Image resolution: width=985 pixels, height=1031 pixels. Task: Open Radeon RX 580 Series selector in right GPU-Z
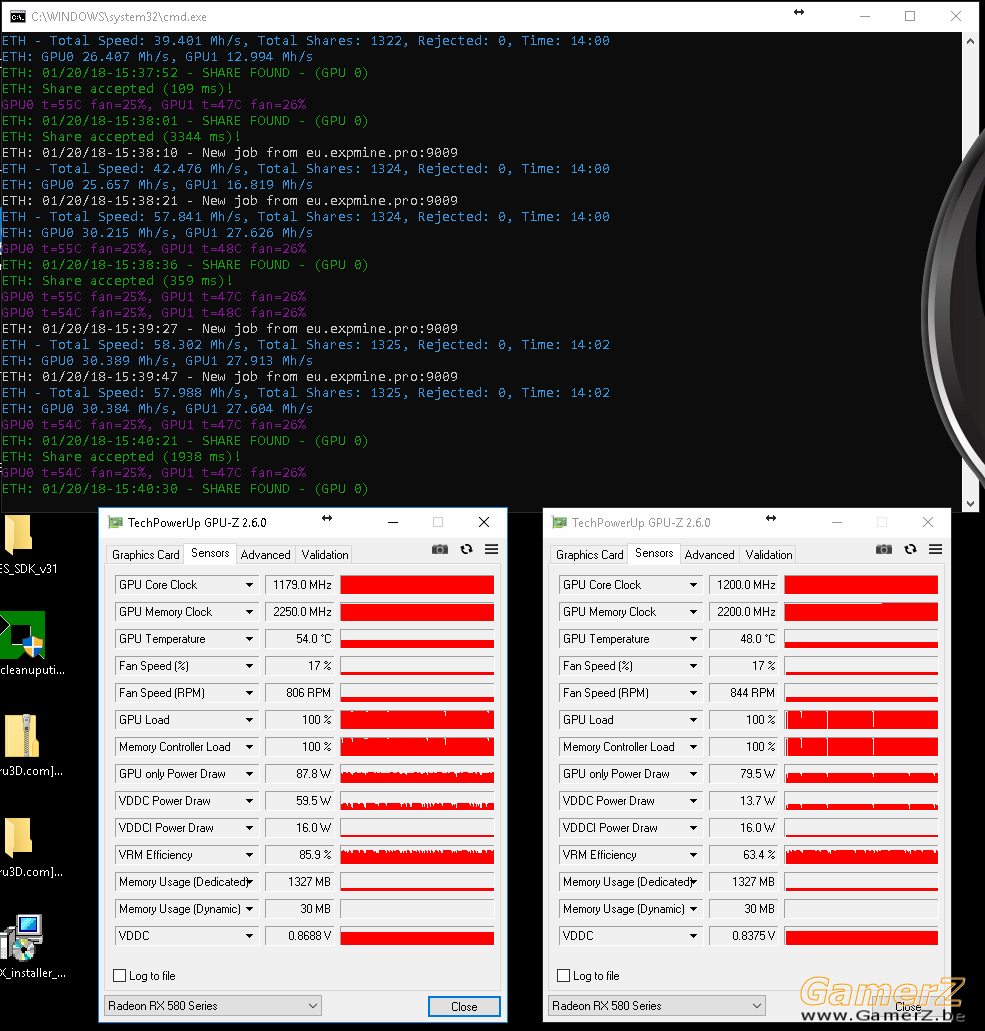point(657,1005)
